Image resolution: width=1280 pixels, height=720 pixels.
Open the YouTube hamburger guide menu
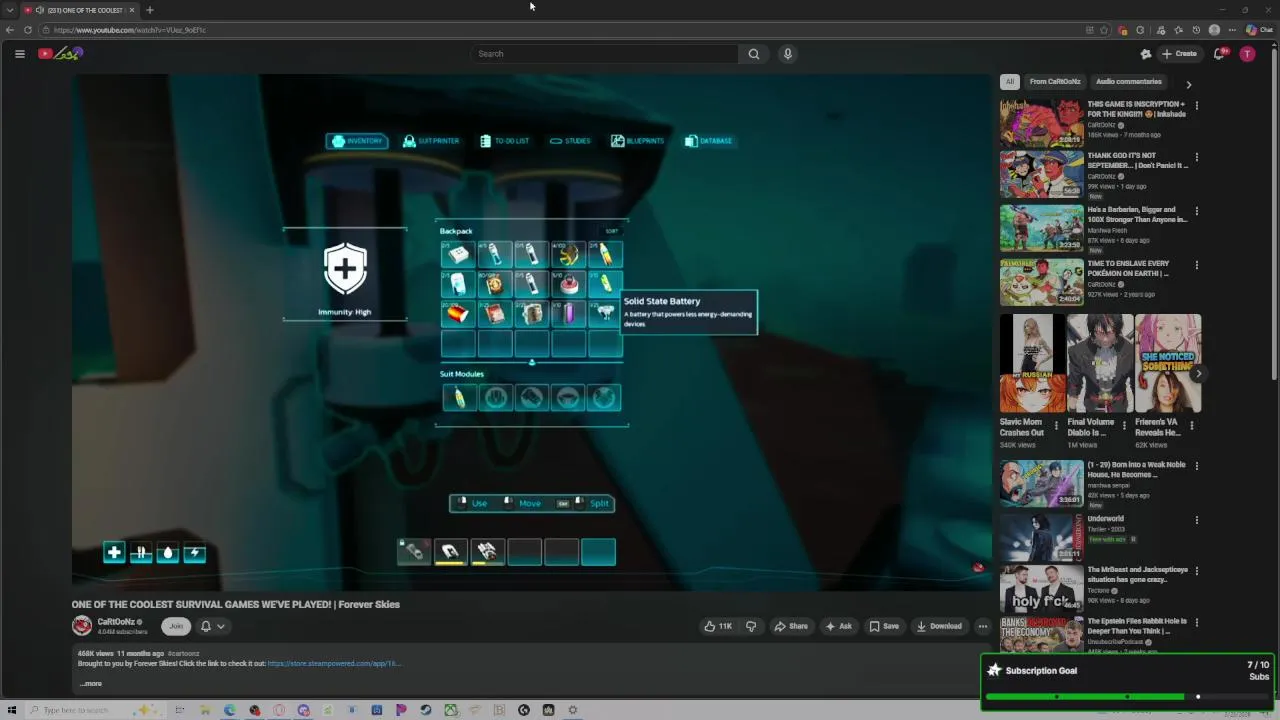click(x=19, y=54)
